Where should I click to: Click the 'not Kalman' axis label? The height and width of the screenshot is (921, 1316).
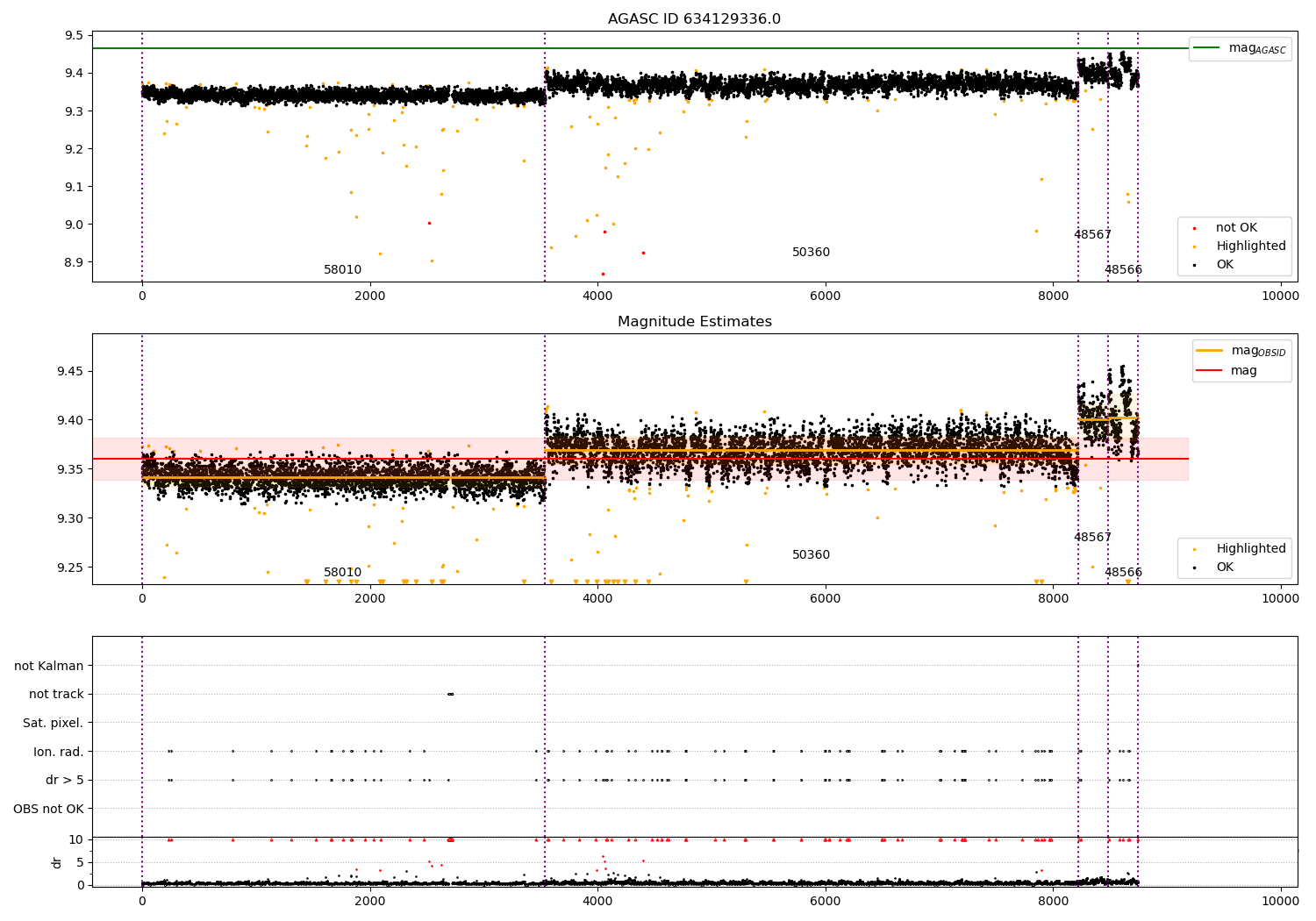tap(49, 666)
